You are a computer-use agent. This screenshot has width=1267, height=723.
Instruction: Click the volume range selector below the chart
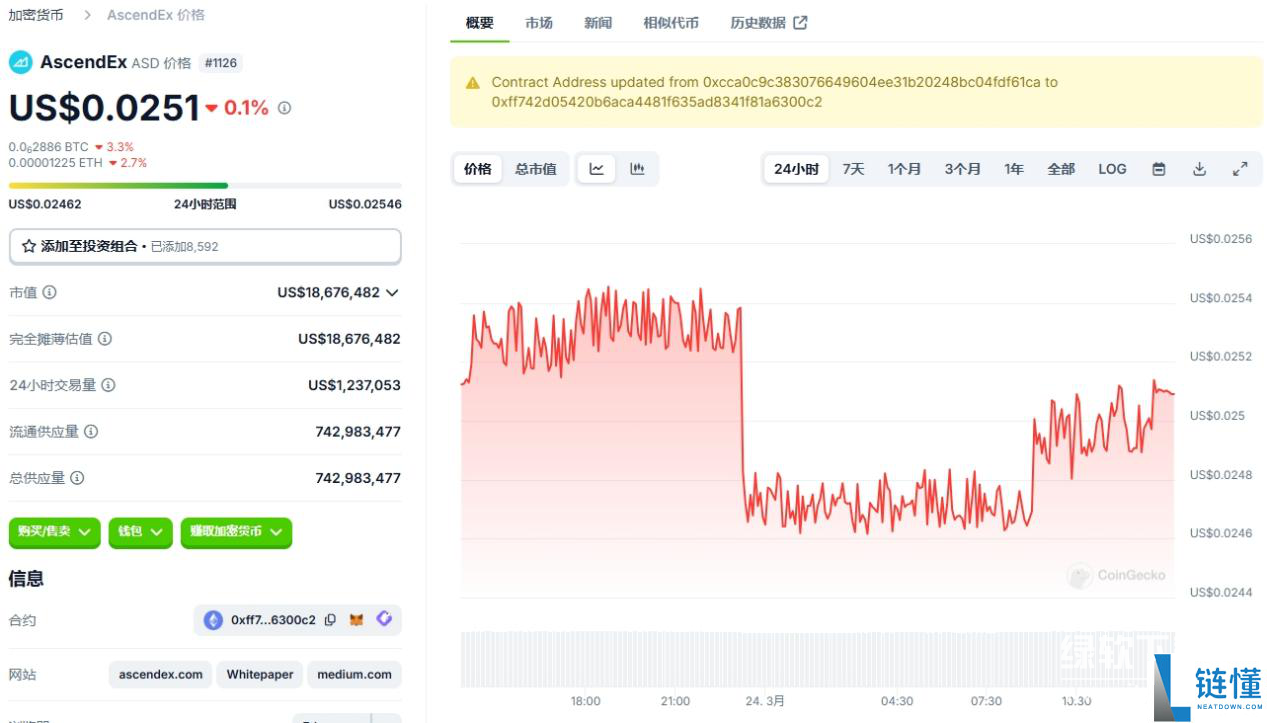[x=817, y=659]
